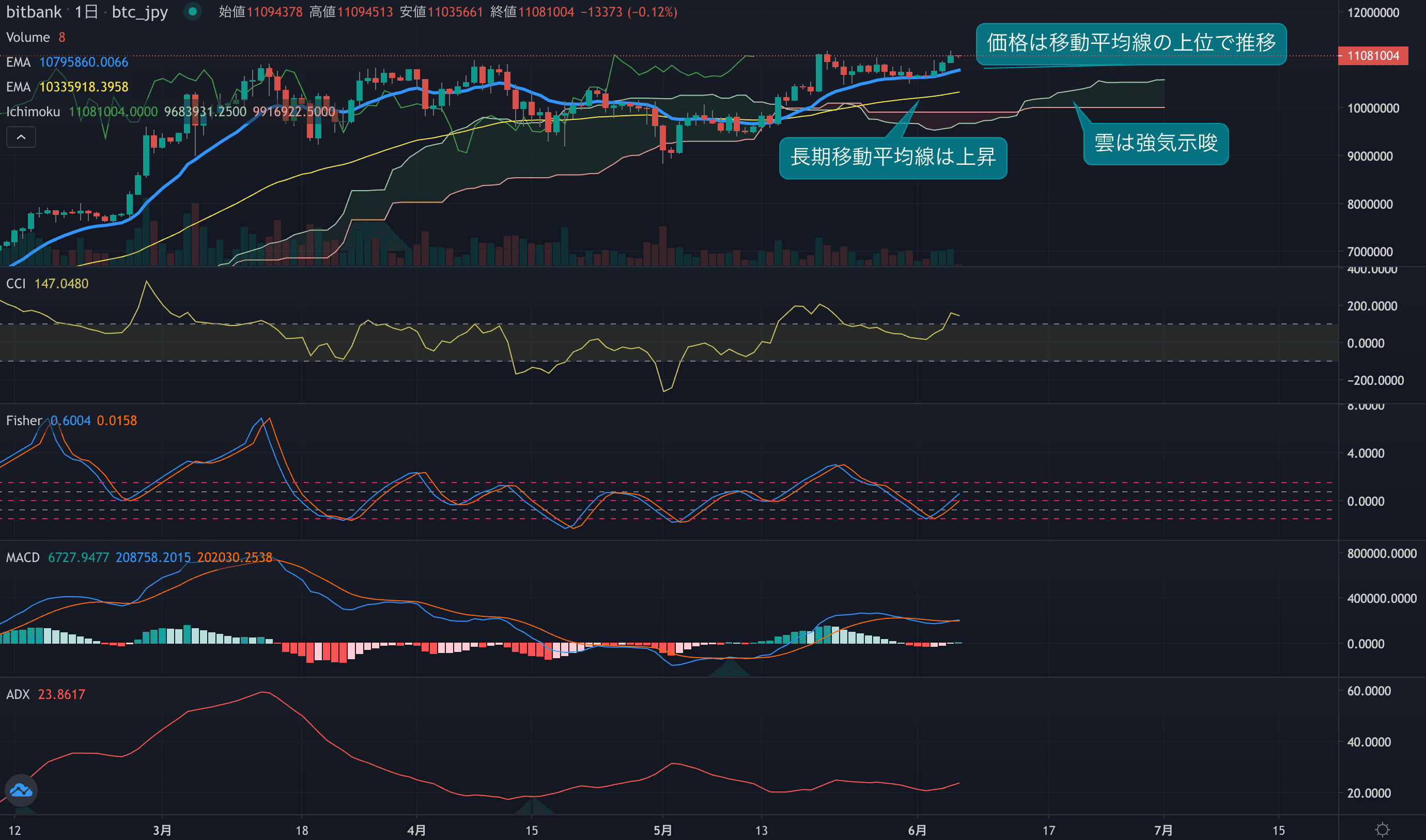This screenshot has width=1426, height=840.
Task: Click the TradingView cloud logo icon
Action: pyautogui.click(x=21, y=790)
